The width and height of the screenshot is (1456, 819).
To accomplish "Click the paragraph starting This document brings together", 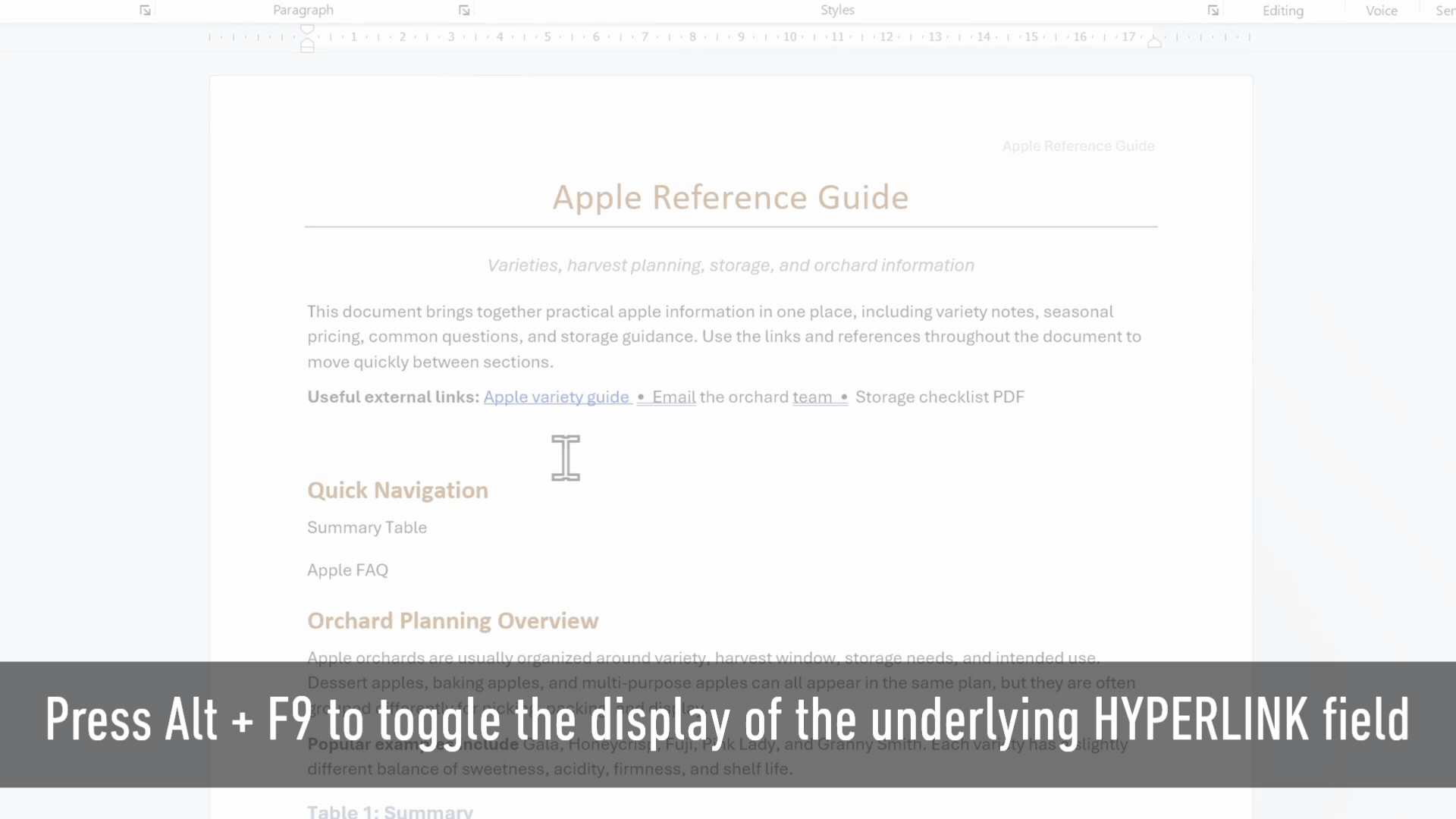I will [x=724, y=337].
